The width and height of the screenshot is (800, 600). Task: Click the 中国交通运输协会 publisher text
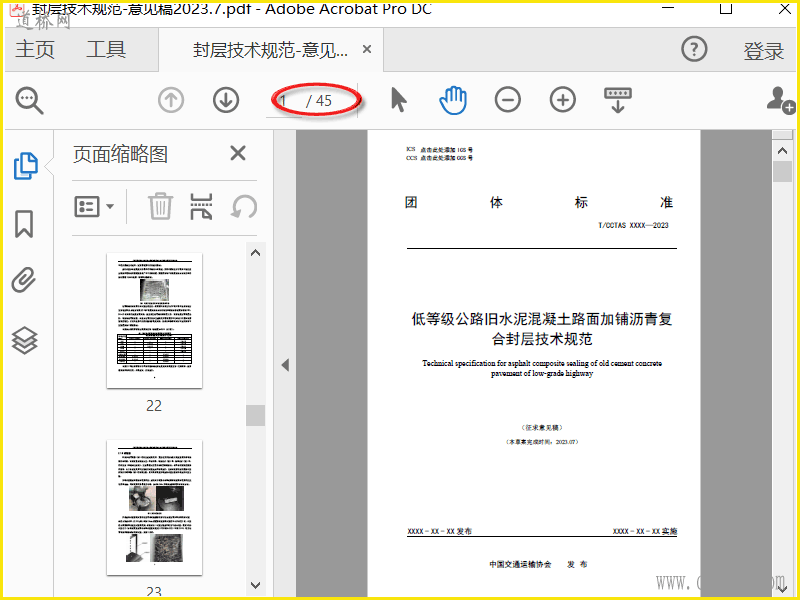[520, 564]
